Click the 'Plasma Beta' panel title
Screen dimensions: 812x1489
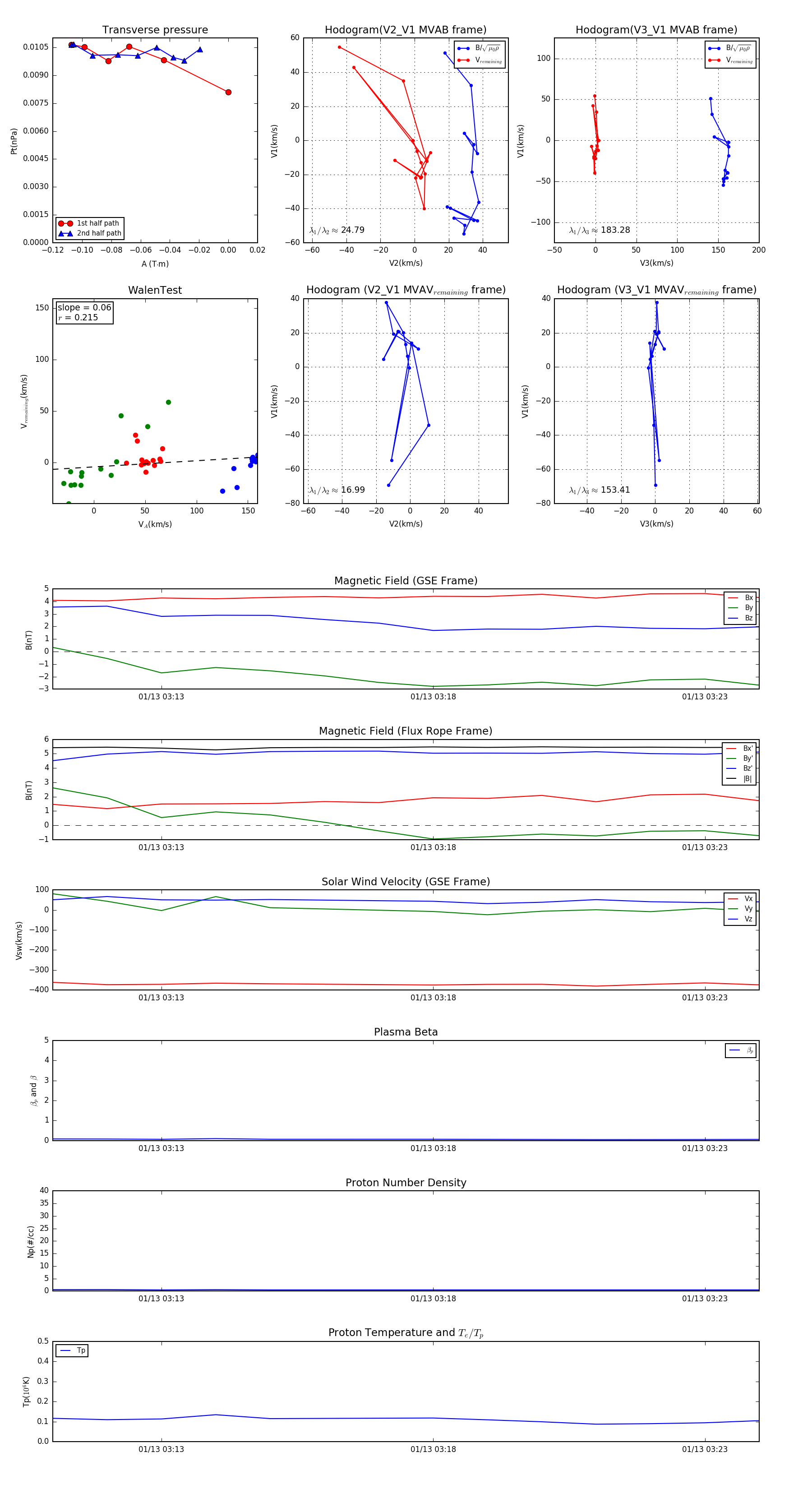pyautogui.click(x=406, y=1032)
